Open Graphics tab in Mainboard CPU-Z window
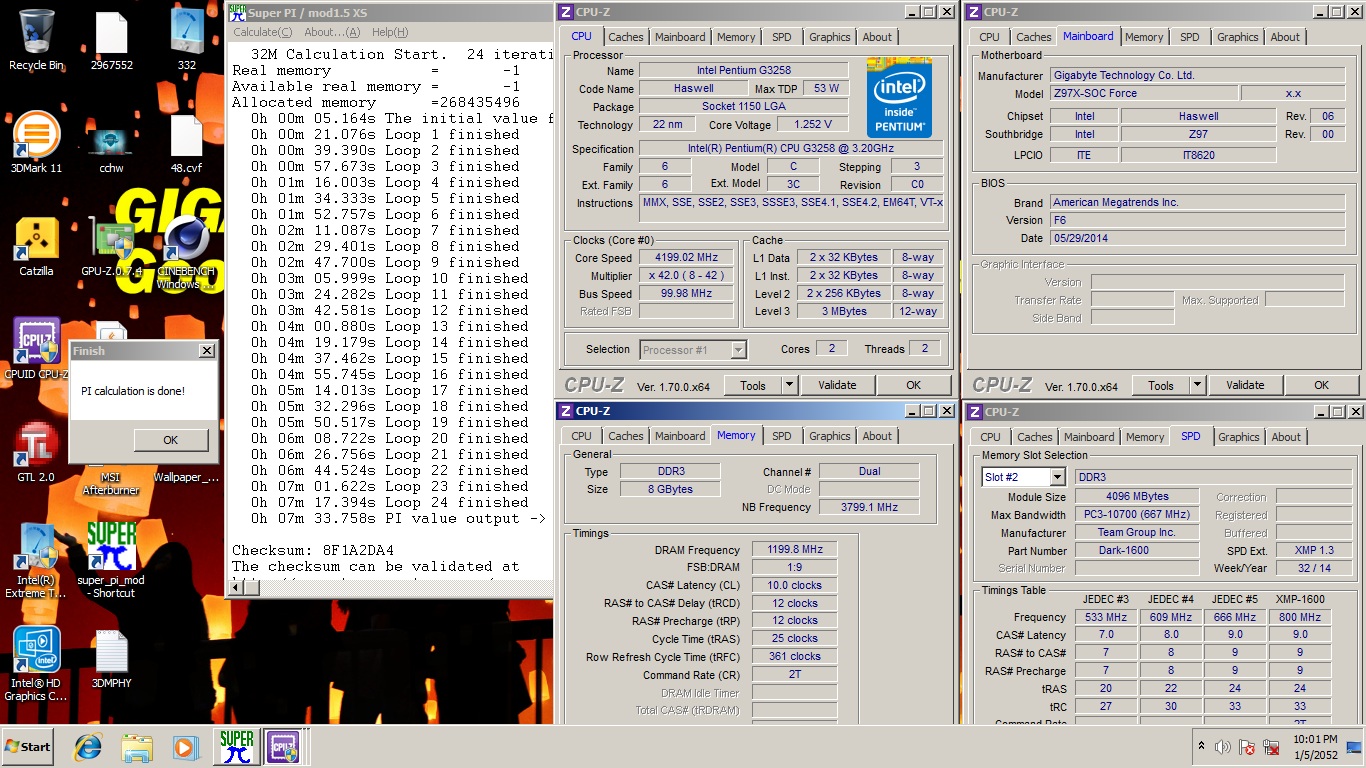Image resolution: width=1366 pixels, height=768 pixels. [1237, 37]
